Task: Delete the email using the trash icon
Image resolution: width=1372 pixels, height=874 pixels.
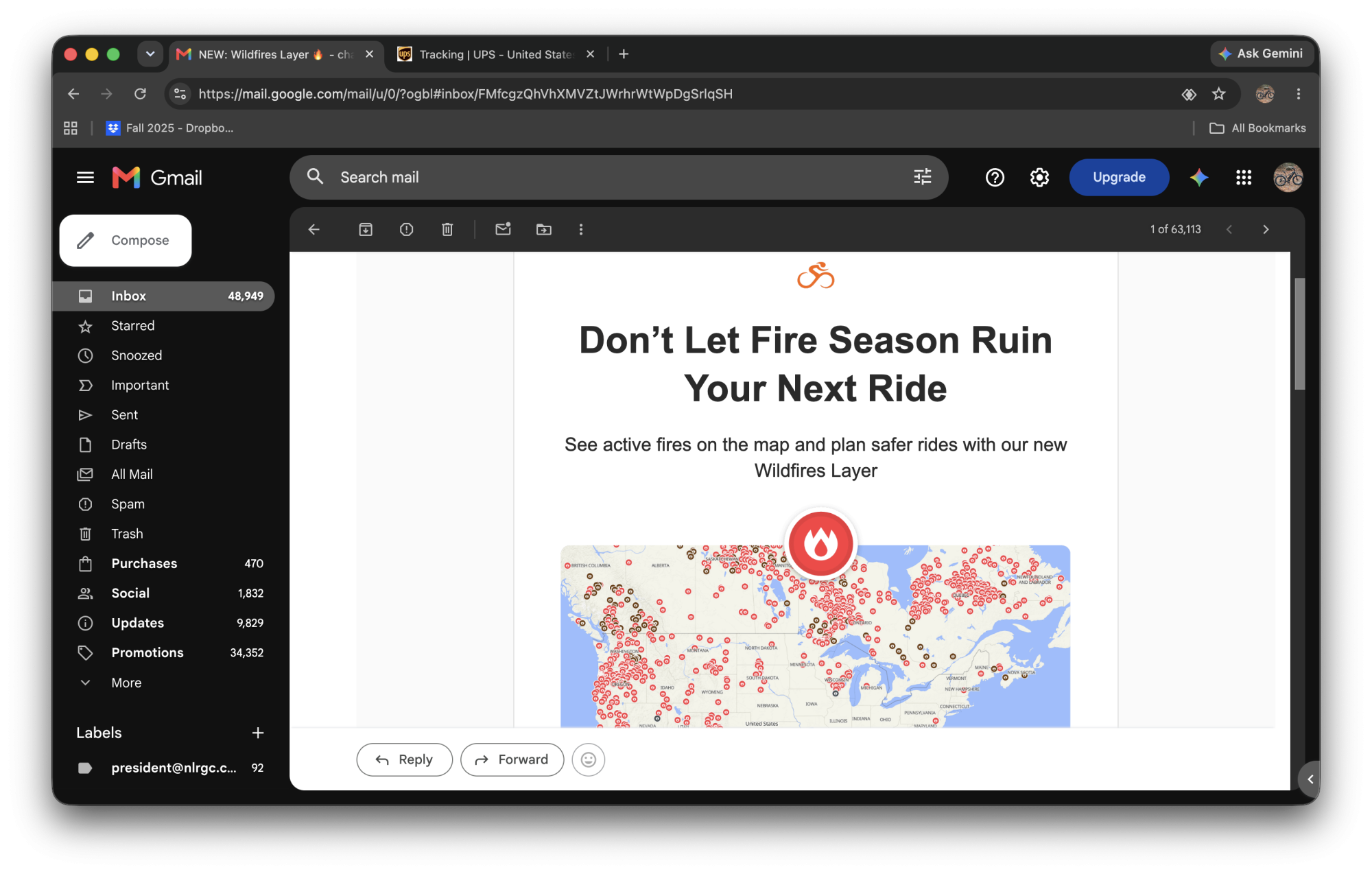Action: pyautogui.click(x=447, y=229)
